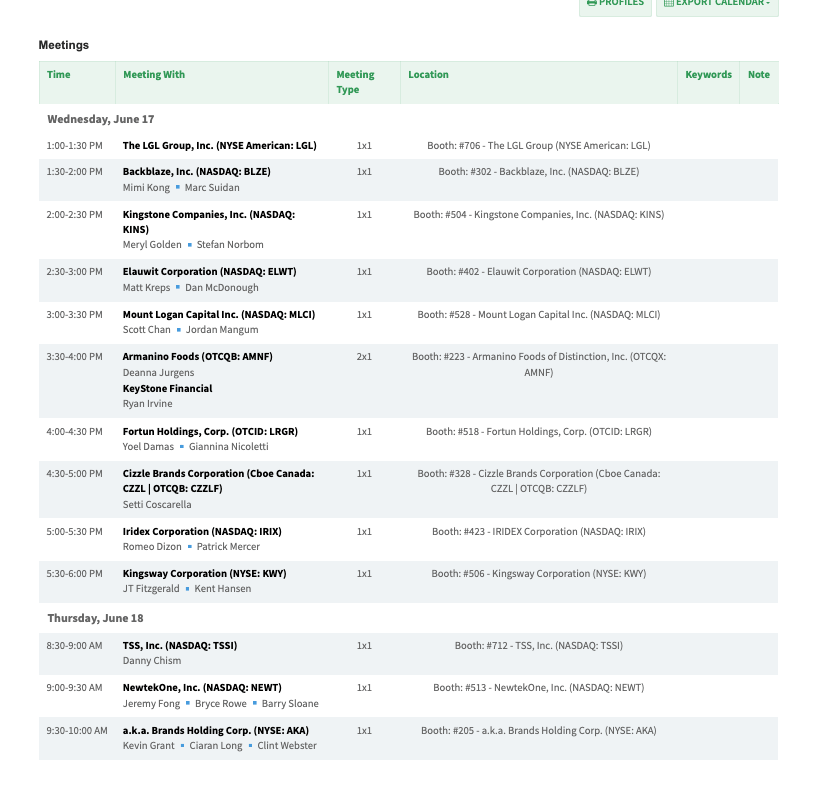Select Booth #423 IRIDEX Corporation location
This screenshot has width=835, height=787.
tap(538, 531)
